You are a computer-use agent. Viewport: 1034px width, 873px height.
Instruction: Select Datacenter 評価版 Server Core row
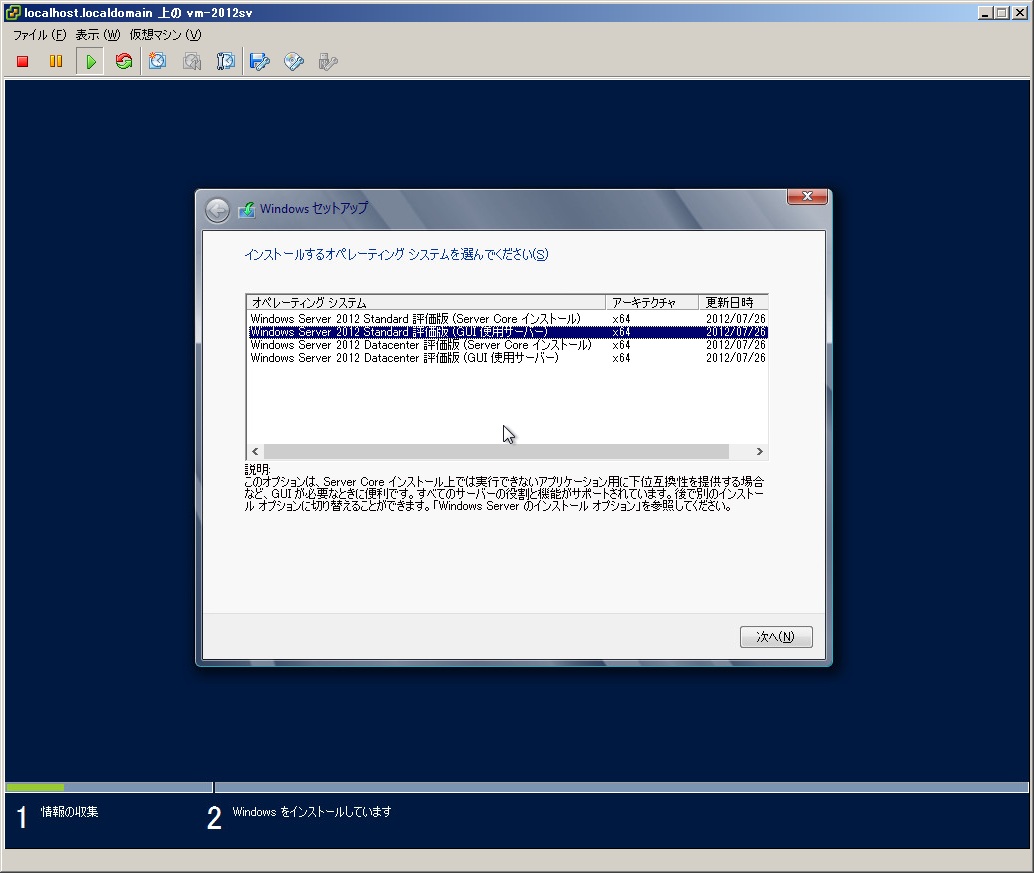[508, 346]
